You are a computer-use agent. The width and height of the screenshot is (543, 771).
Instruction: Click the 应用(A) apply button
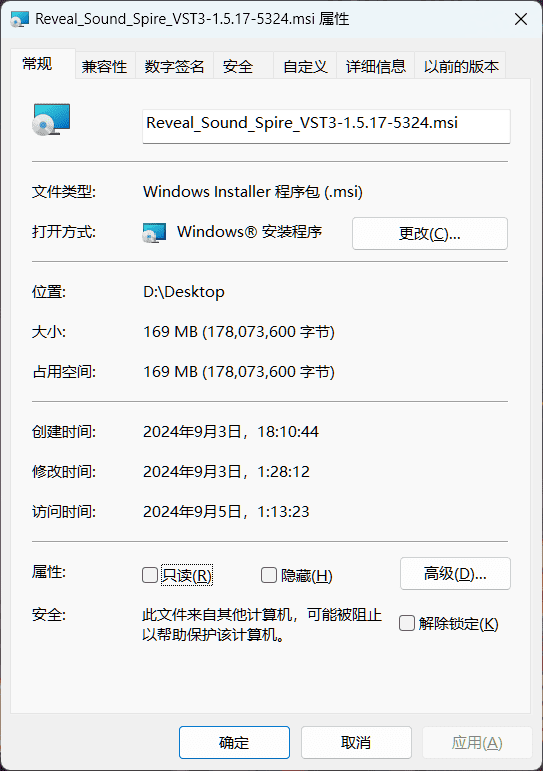click(x=477, y=742)
